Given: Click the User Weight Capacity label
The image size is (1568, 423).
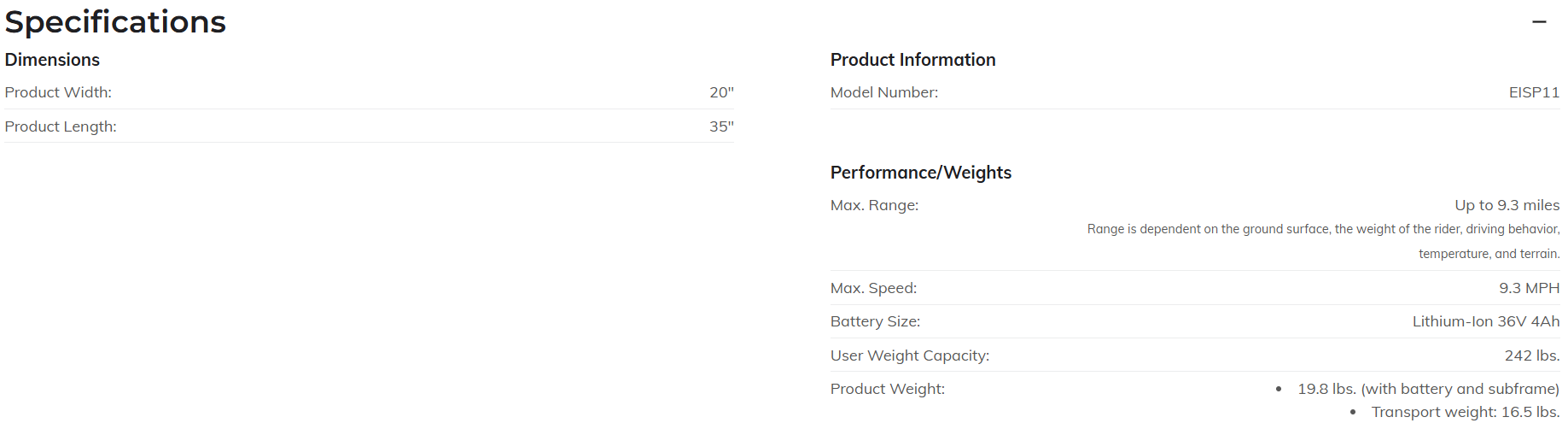Looking at the screenshot, I should point(910,355).
